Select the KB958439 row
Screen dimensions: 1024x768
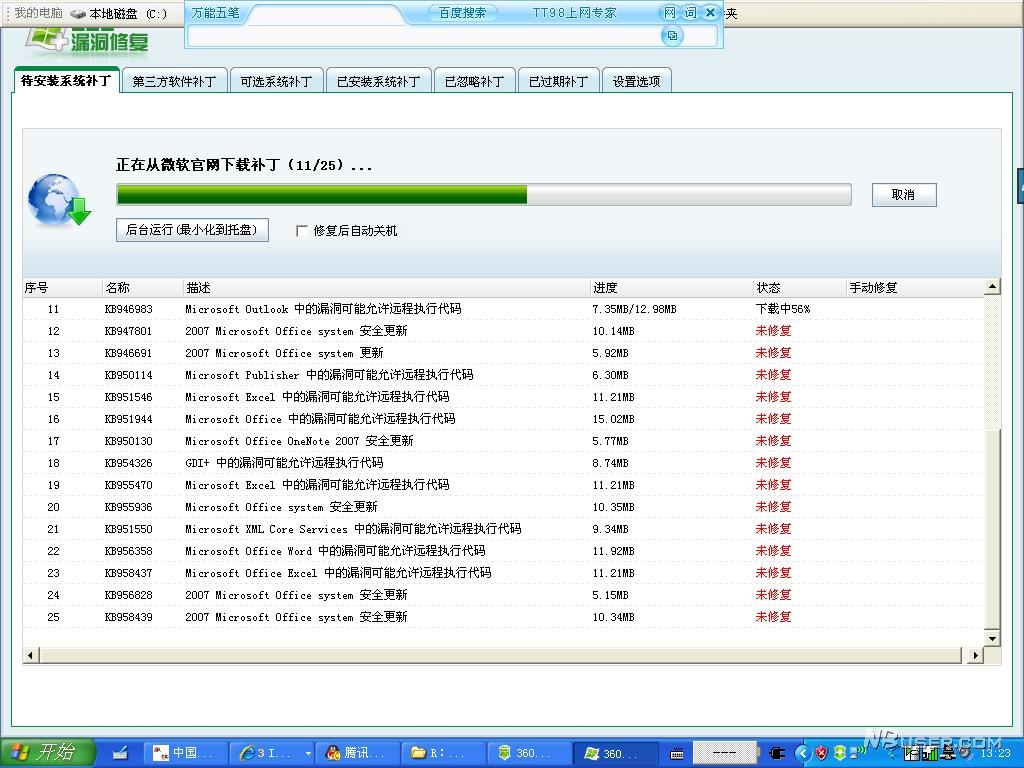pos(503,617)
